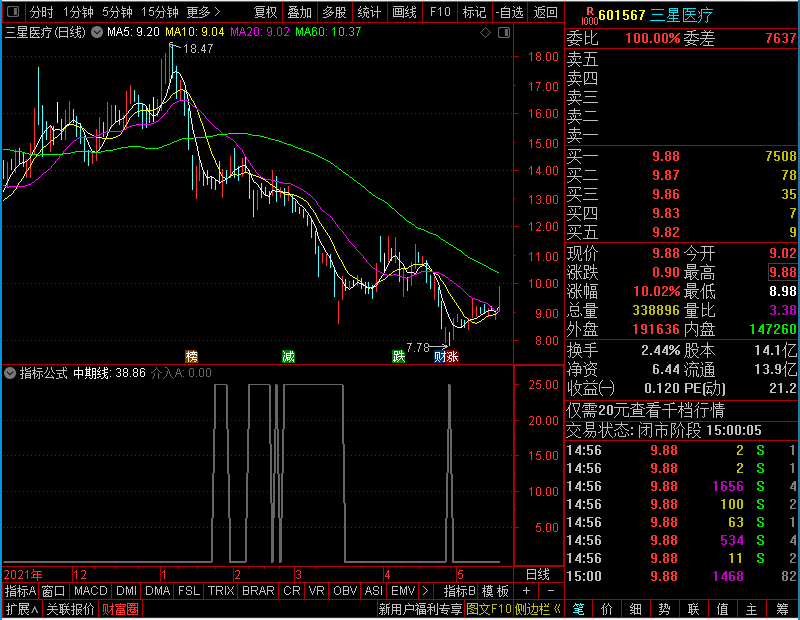Select the BRAR indicator tab
This screenshot has width=800, height=620.
(x=258, y=591)
